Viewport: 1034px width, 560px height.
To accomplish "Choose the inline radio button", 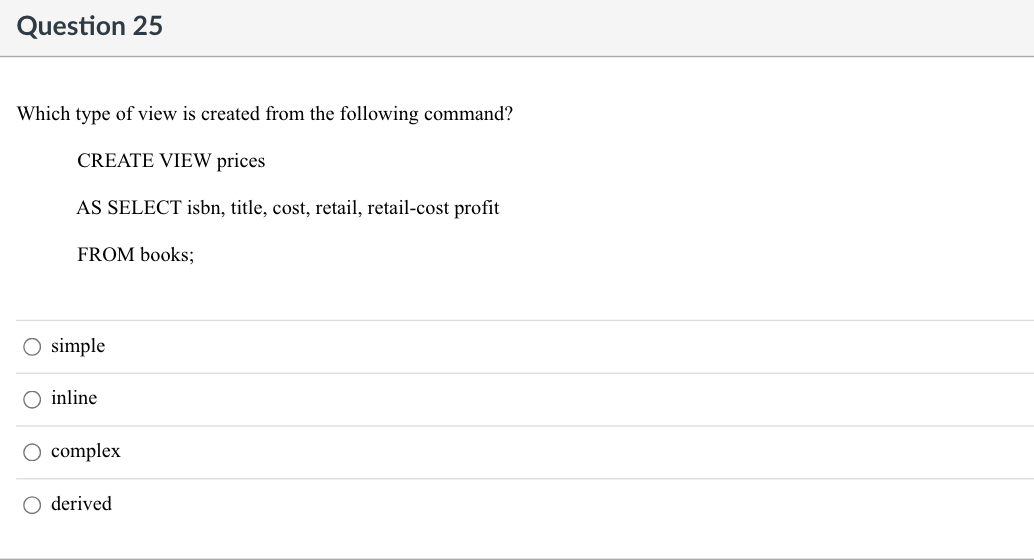I will (x=33, y=399).
